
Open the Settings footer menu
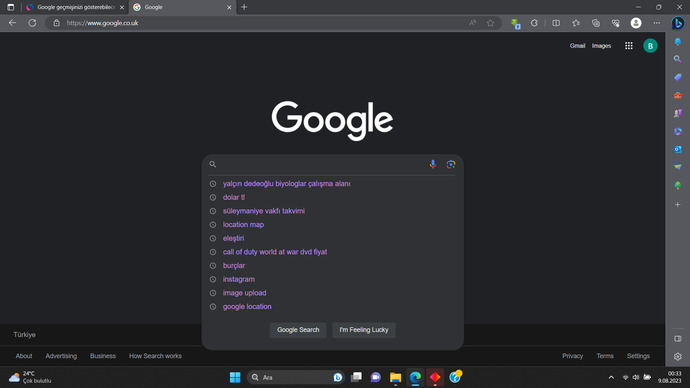tap(639, 356)
